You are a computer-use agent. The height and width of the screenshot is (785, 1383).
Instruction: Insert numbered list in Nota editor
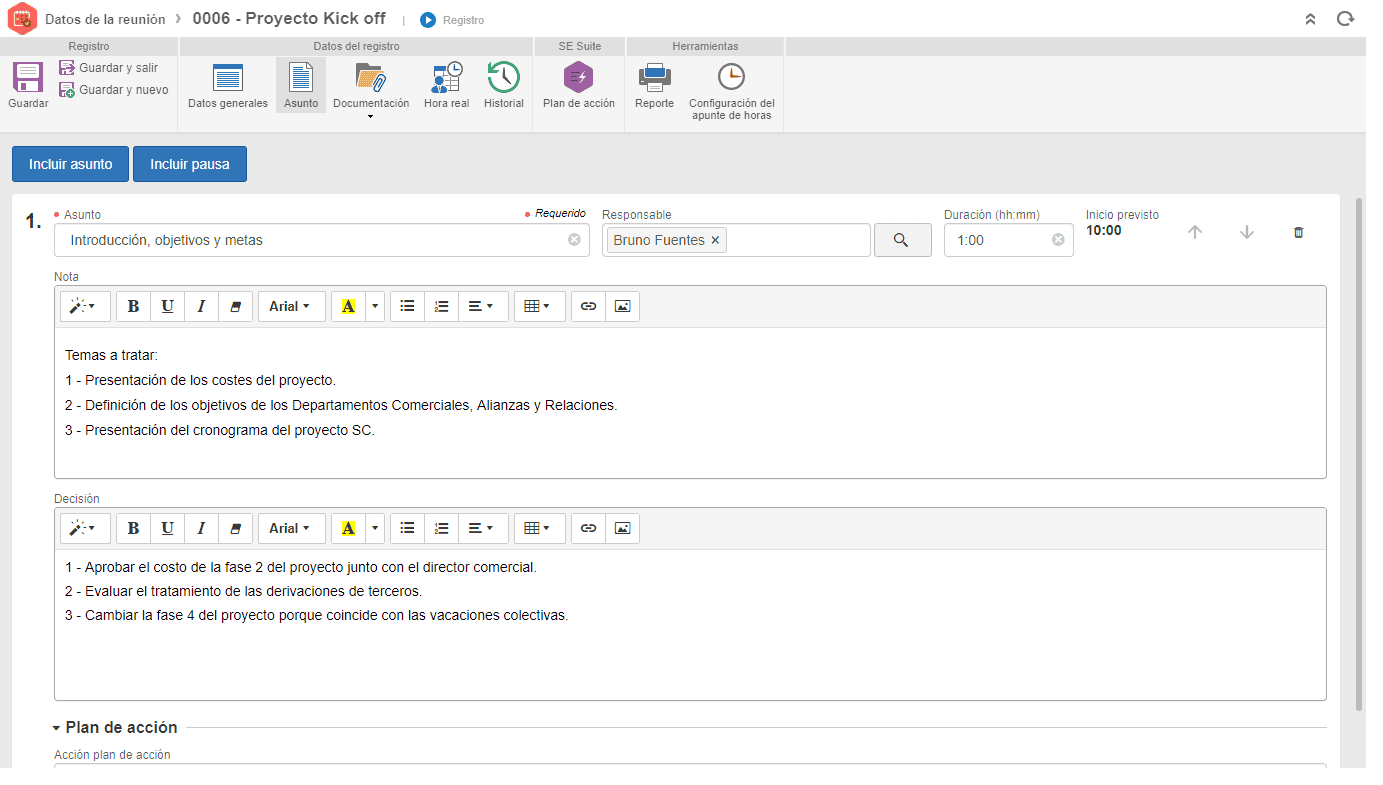[441, 306]
